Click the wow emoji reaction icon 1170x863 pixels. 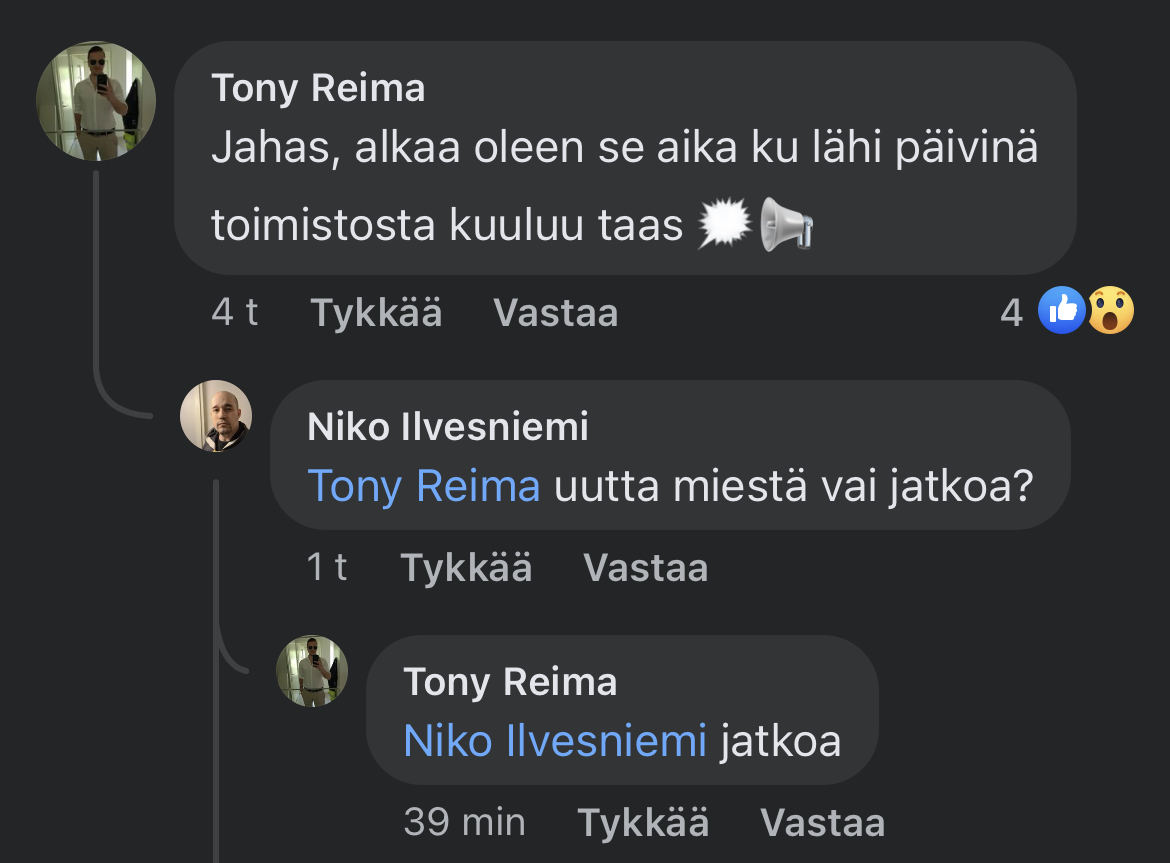[x=1110, y=311]
